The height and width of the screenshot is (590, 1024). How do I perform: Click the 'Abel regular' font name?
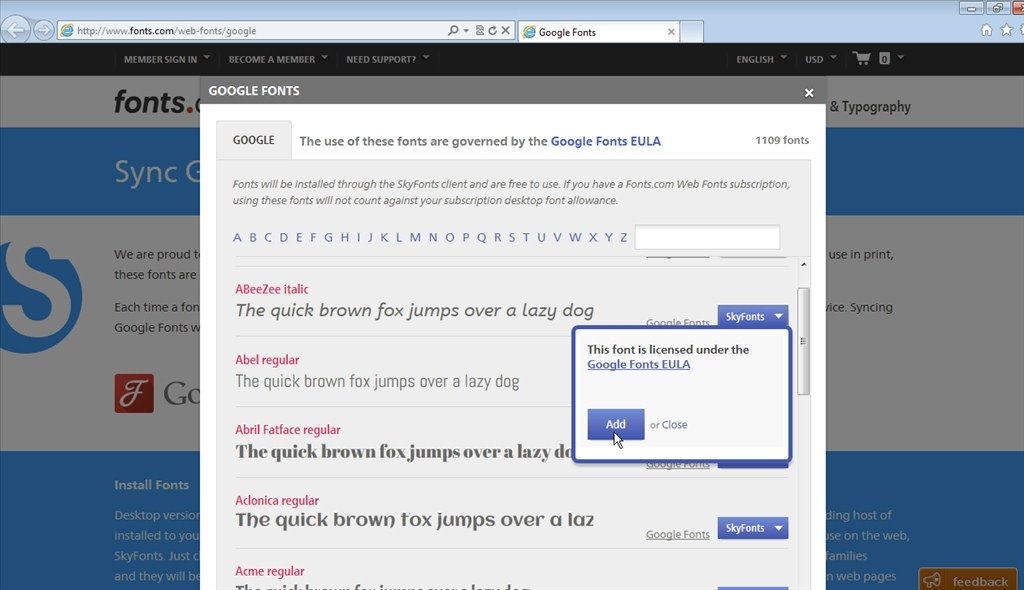point(267,360)
